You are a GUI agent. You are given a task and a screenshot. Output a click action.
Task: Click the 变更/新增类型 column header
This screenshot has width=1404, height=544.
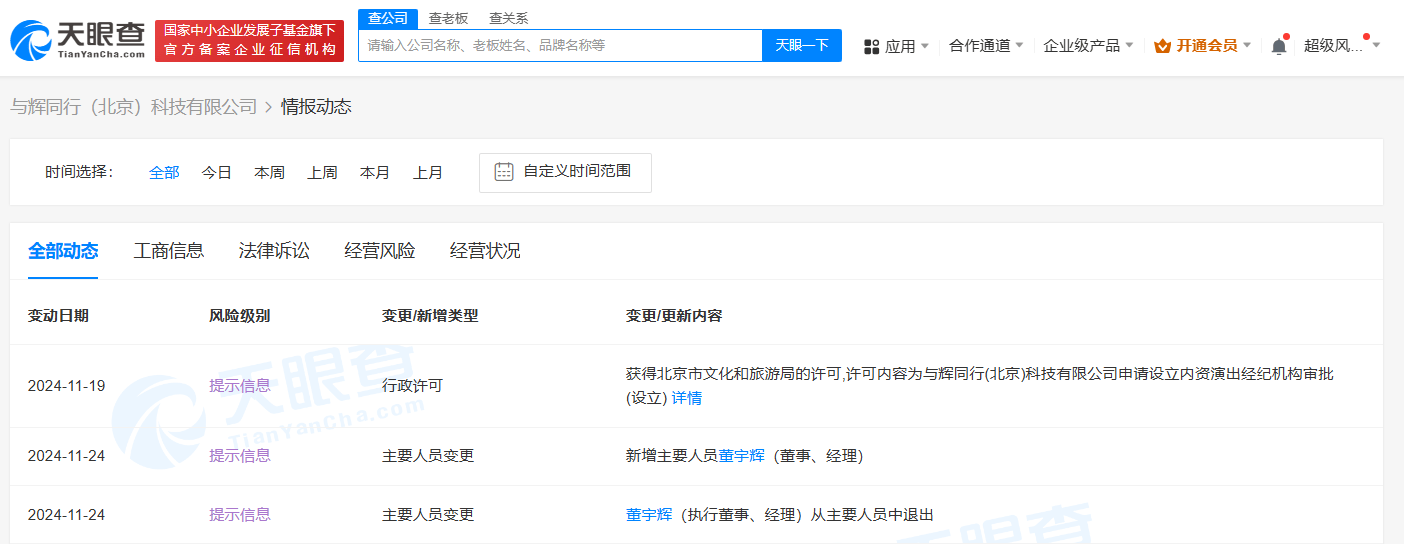[430, 316]
